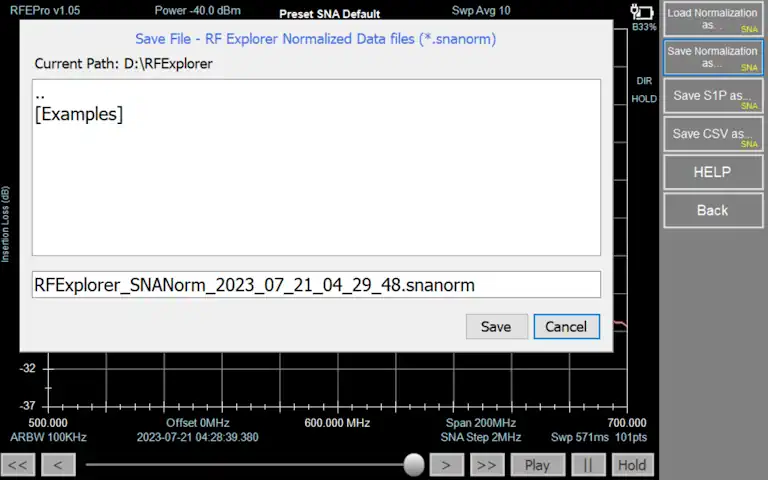This screenshot has width=768, height=480.
Task: Click the sweep playback slider handle
Action: 414,465
